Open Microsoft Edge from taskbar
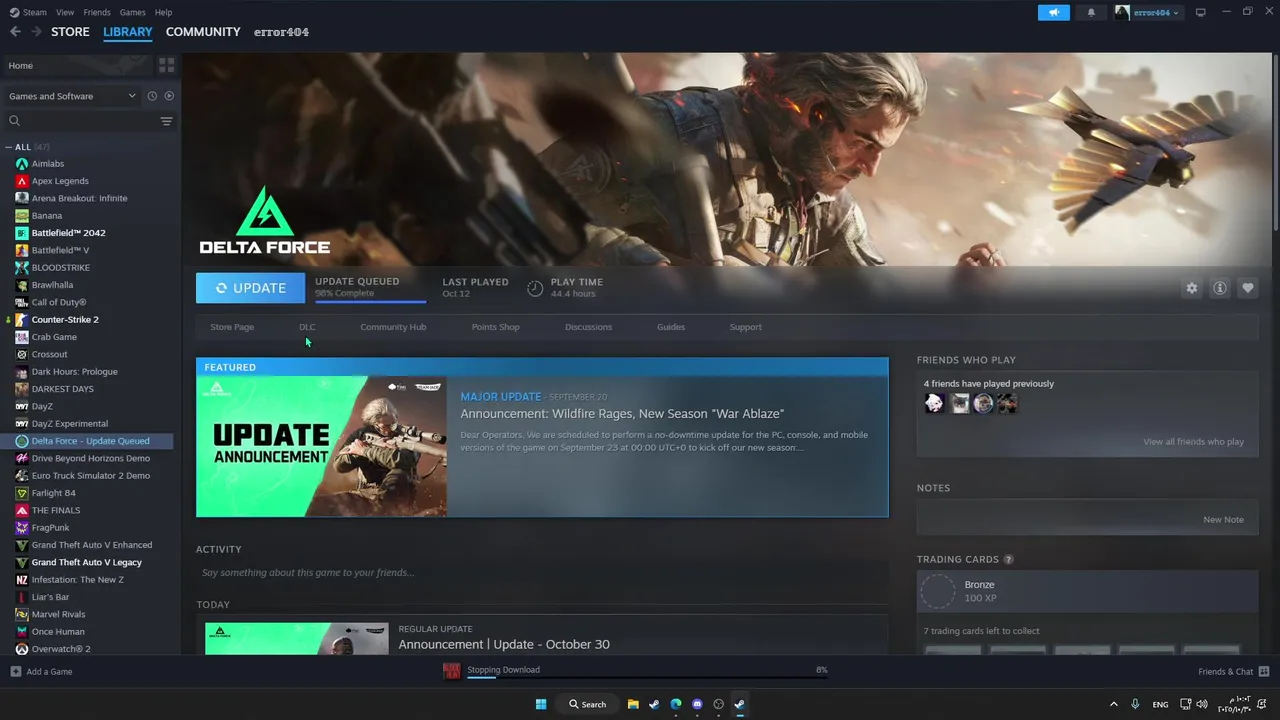 (x=676, y=704)
